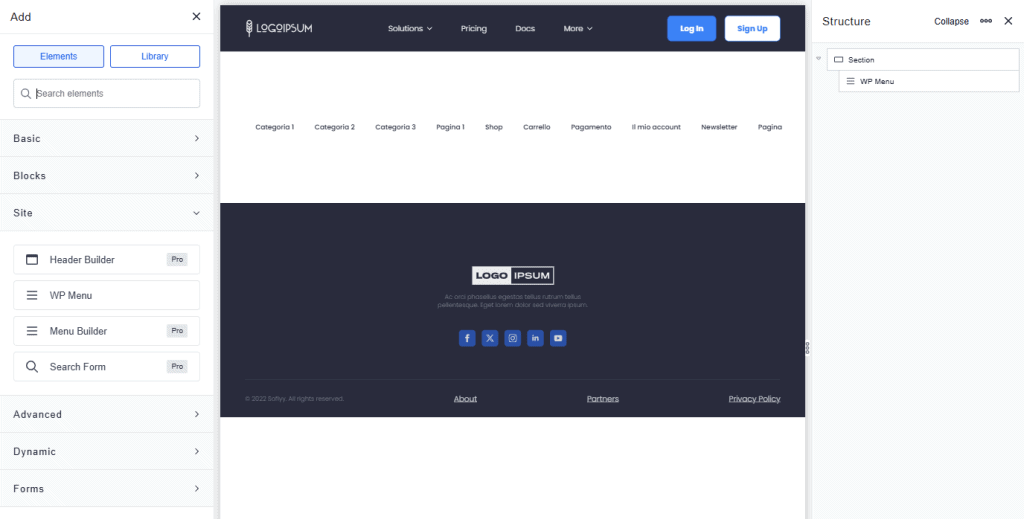Click the Header Builder window icon

(x=32, y=259)
